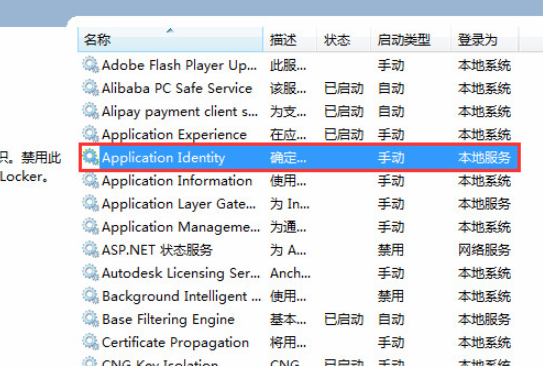Click 已启动 status of Application Experience
This screenshot has height=366, width=543.
point(344,134)
